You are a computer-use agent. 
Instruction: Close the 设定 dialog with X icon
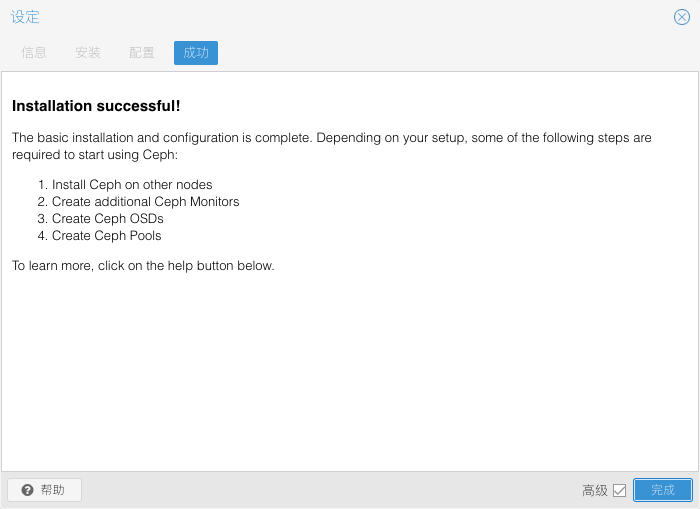coord(682,17)
